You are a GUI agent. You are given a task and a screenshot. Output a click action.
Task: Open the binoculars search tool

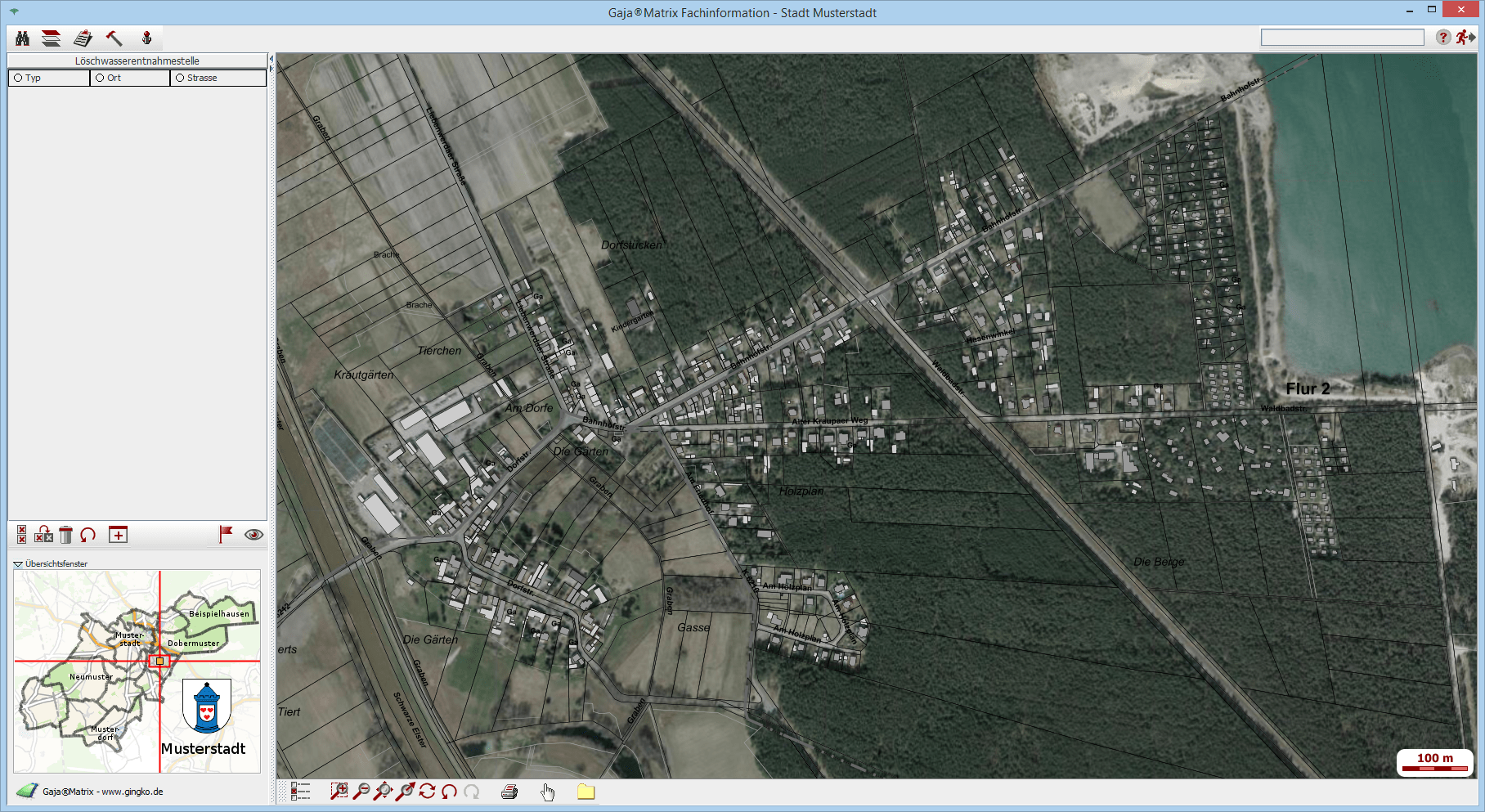(x=22, y=38)
